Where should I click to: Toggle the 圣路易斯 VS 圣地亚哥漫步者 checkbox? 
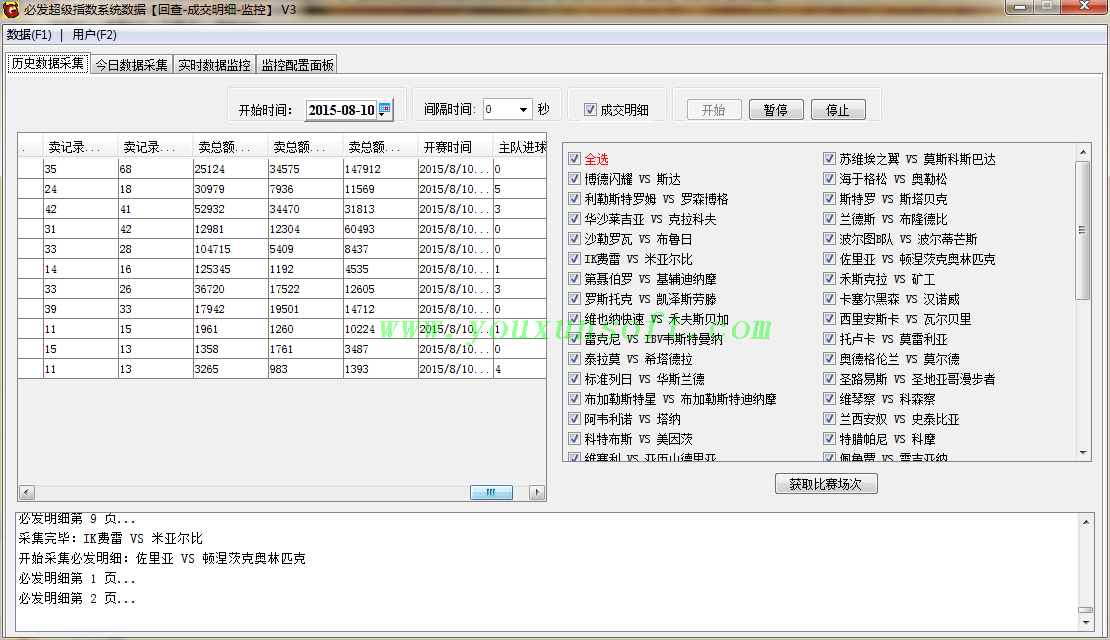829,379
